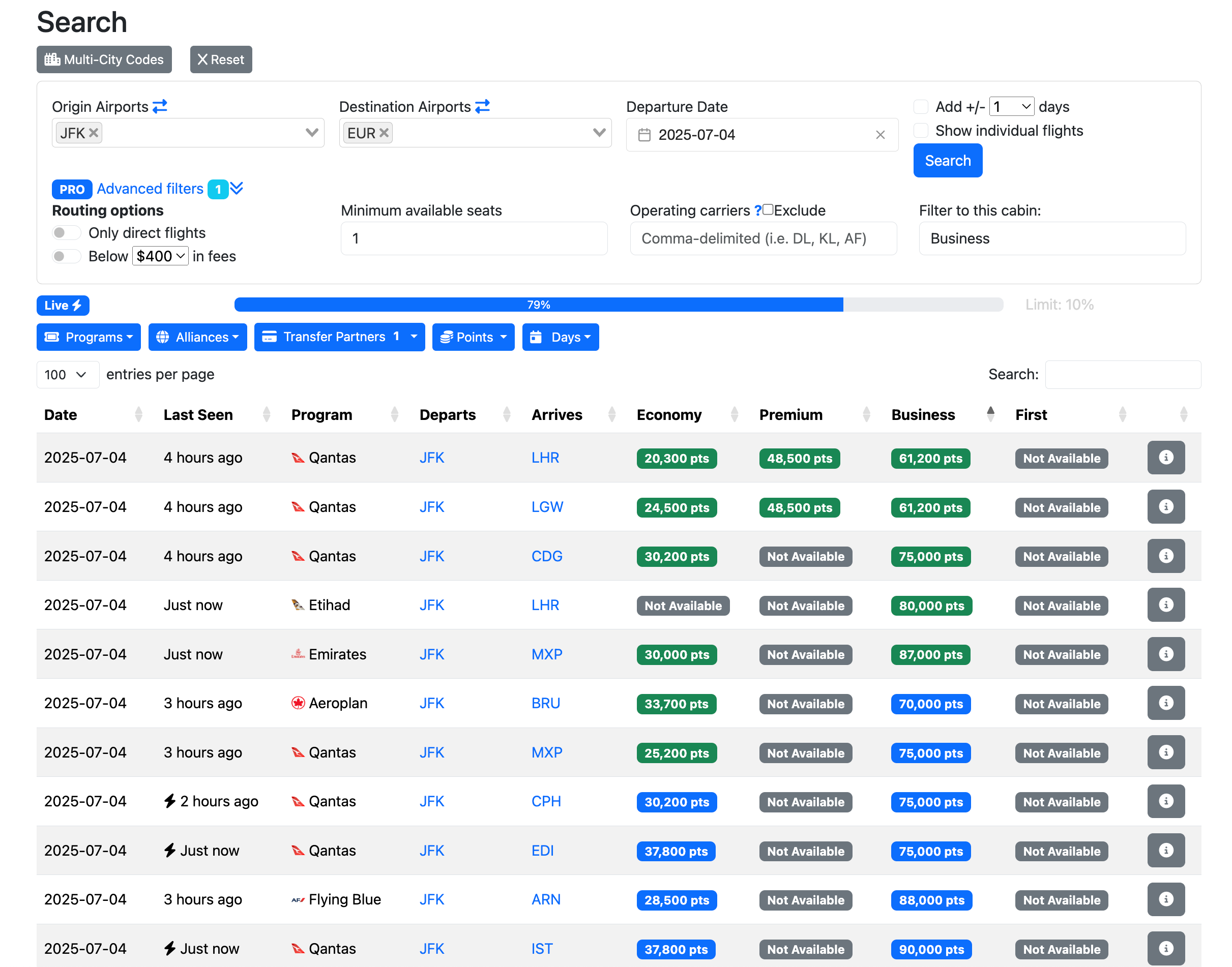Focus the Minimum available seats field
This screenshot has width=1232, height=967.
(474, 238)
